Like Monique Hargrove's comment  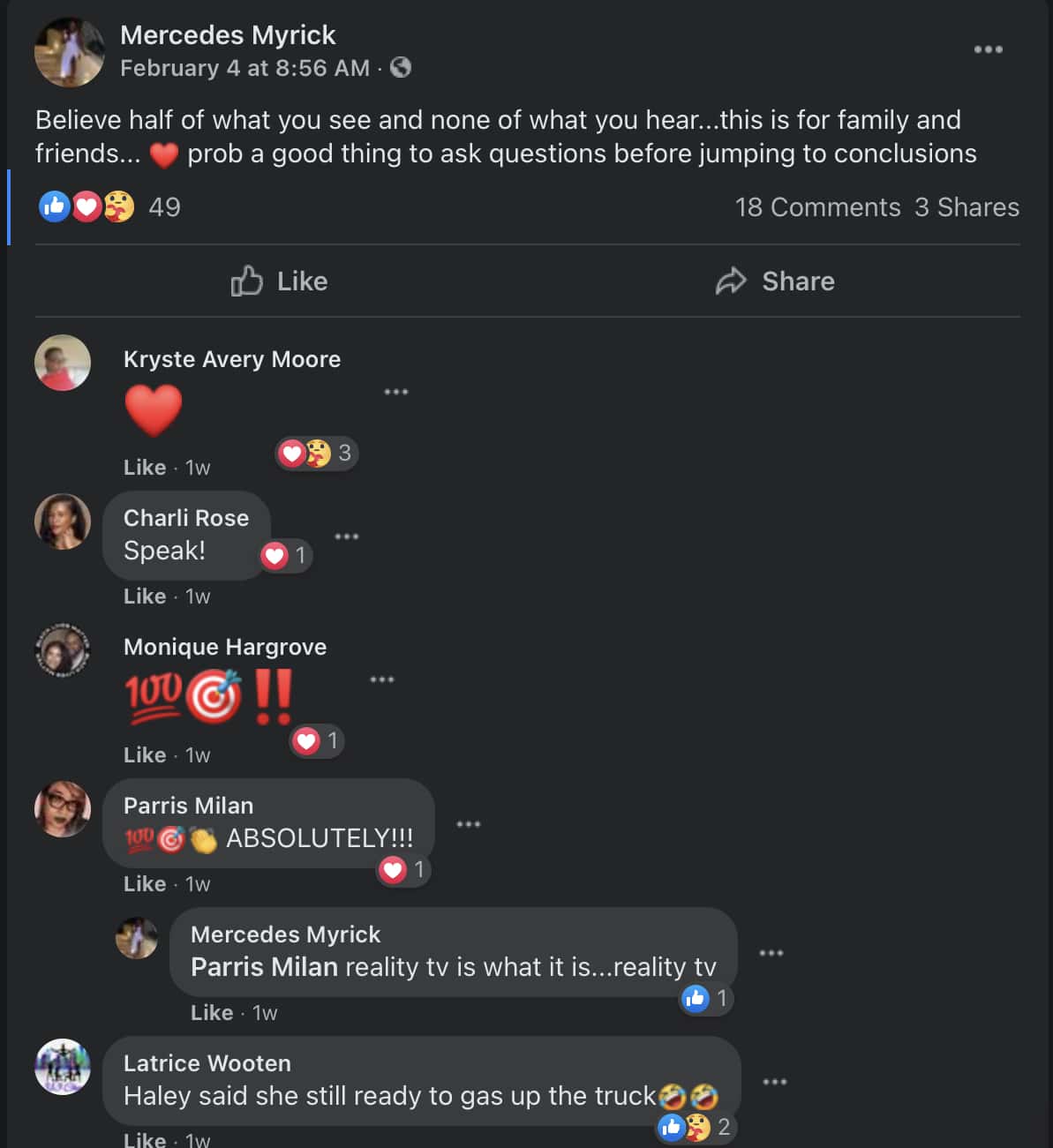pos(145,755)
